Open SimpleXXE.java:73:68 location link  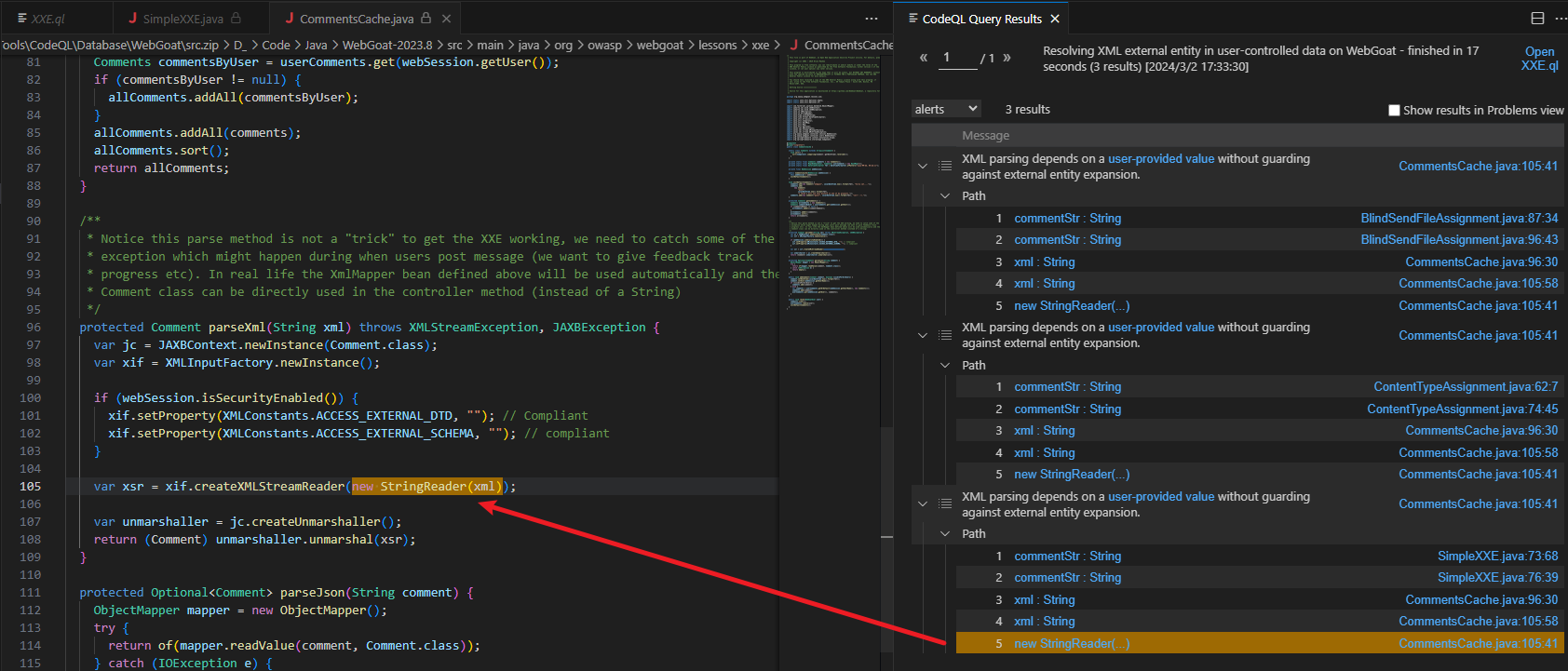click(x=1497, y=556)
